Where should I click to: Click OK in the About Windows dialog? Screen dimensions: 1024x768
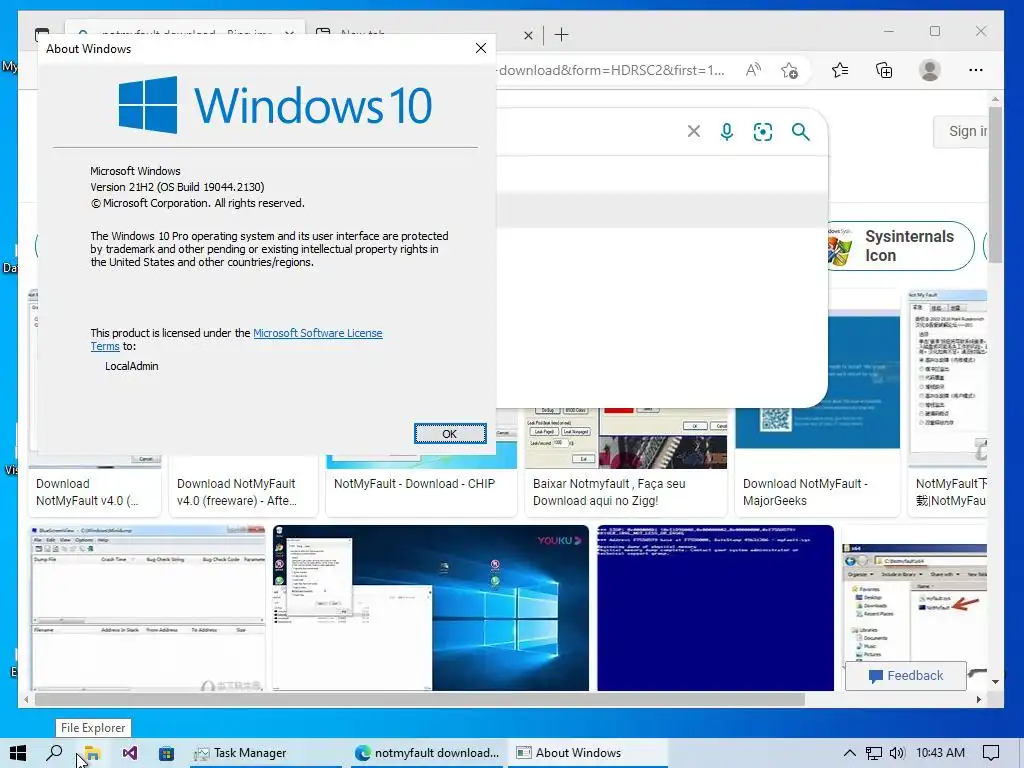coord(450,434)
